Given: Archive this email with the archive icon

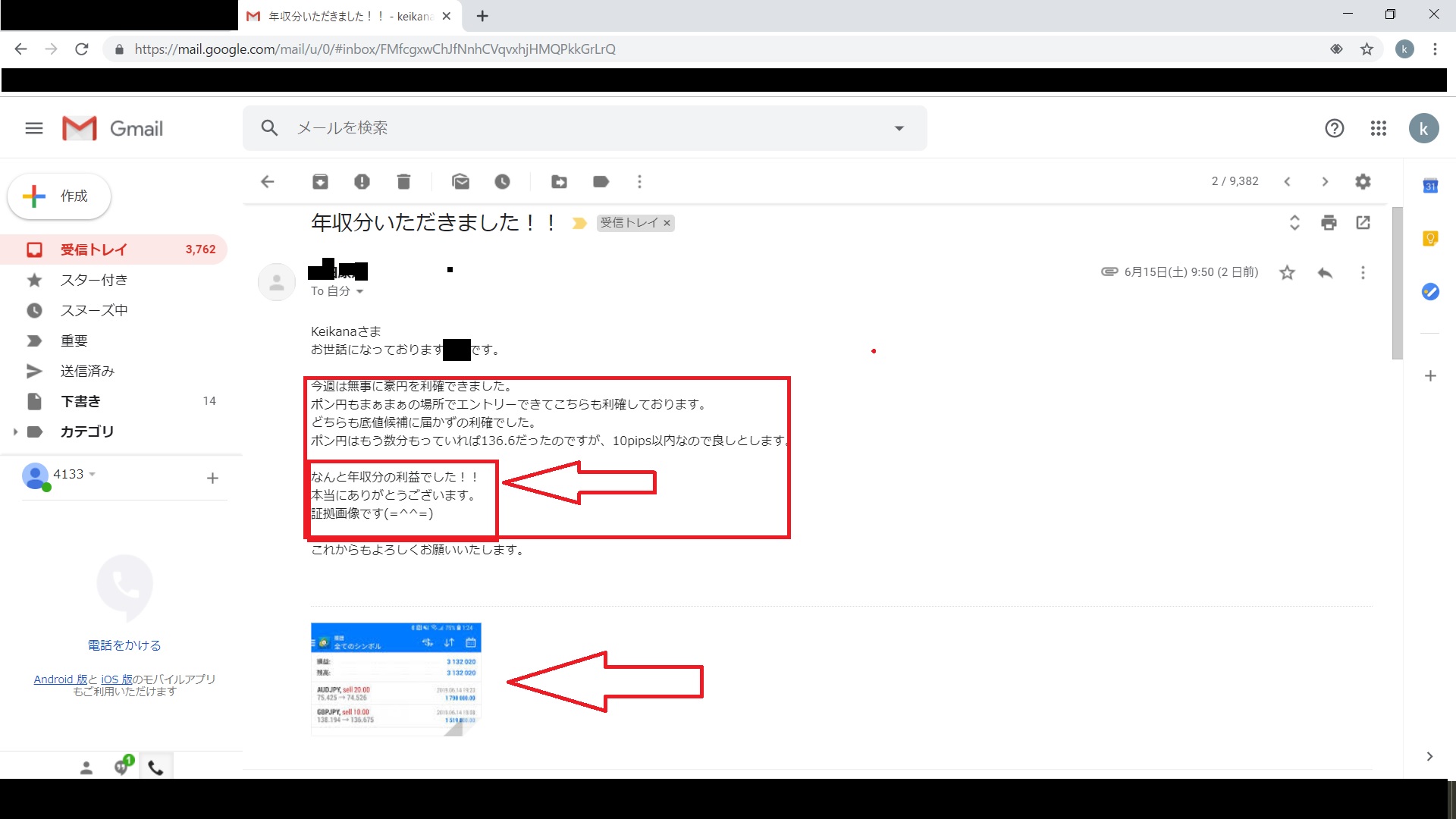Looking at the screenshot, I should [320, 181].
